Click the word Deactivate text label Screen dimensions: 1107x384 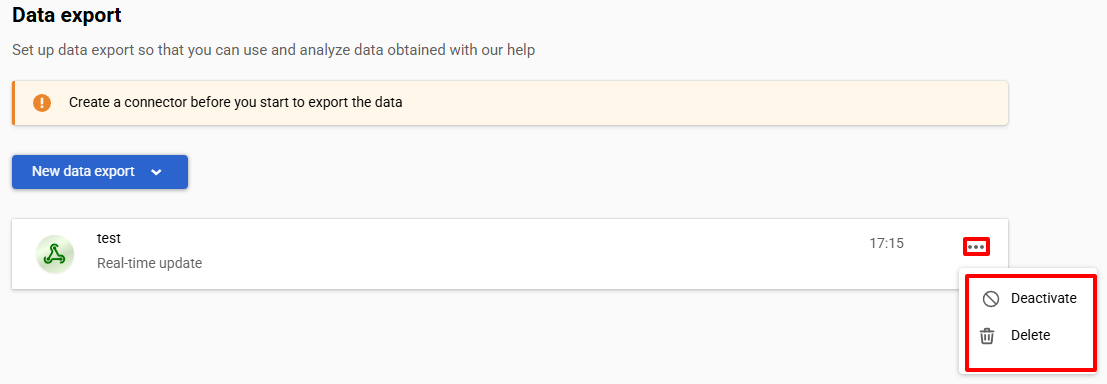tap(1043, 299)
